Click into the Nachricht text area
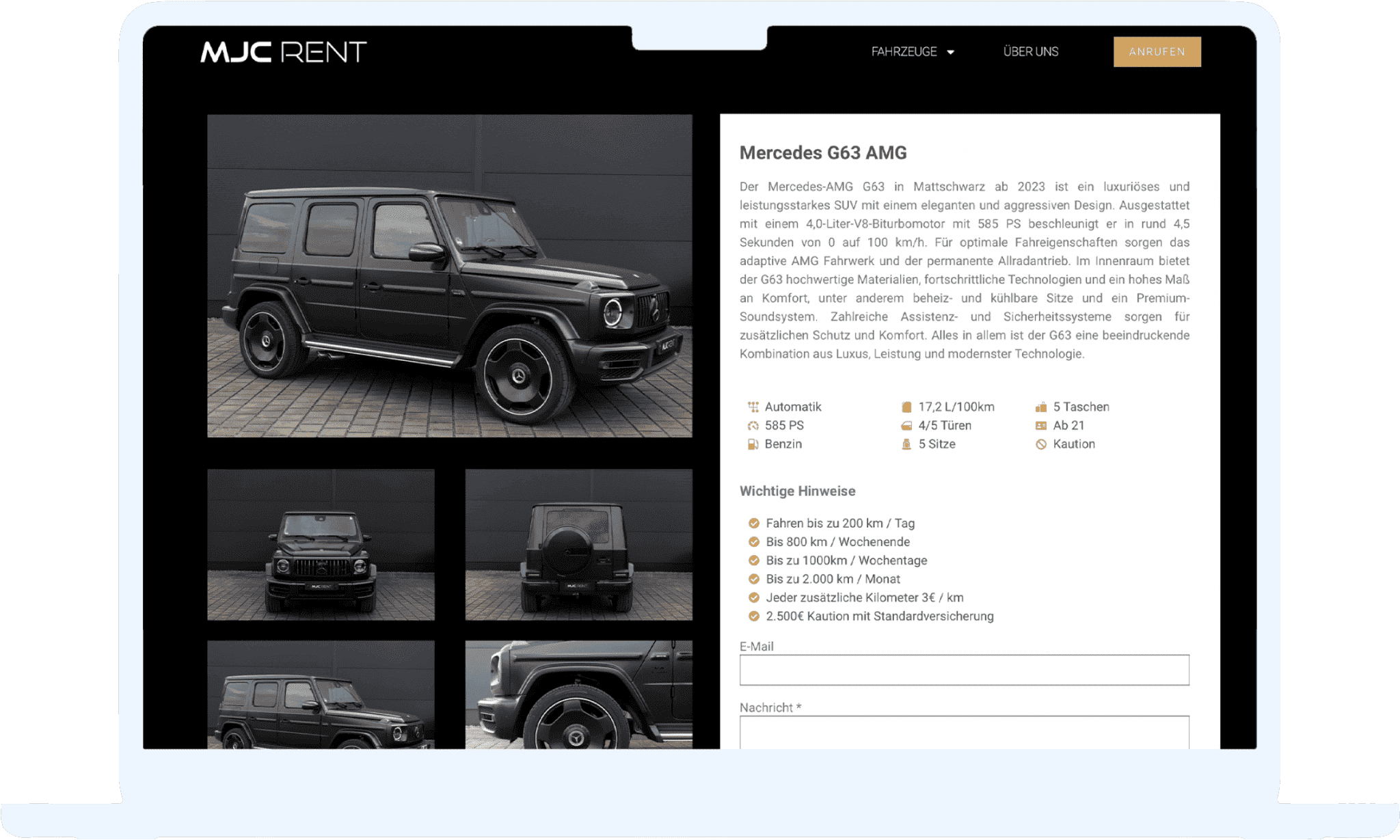The image size is (1400, 840). (x=964, y=732)
